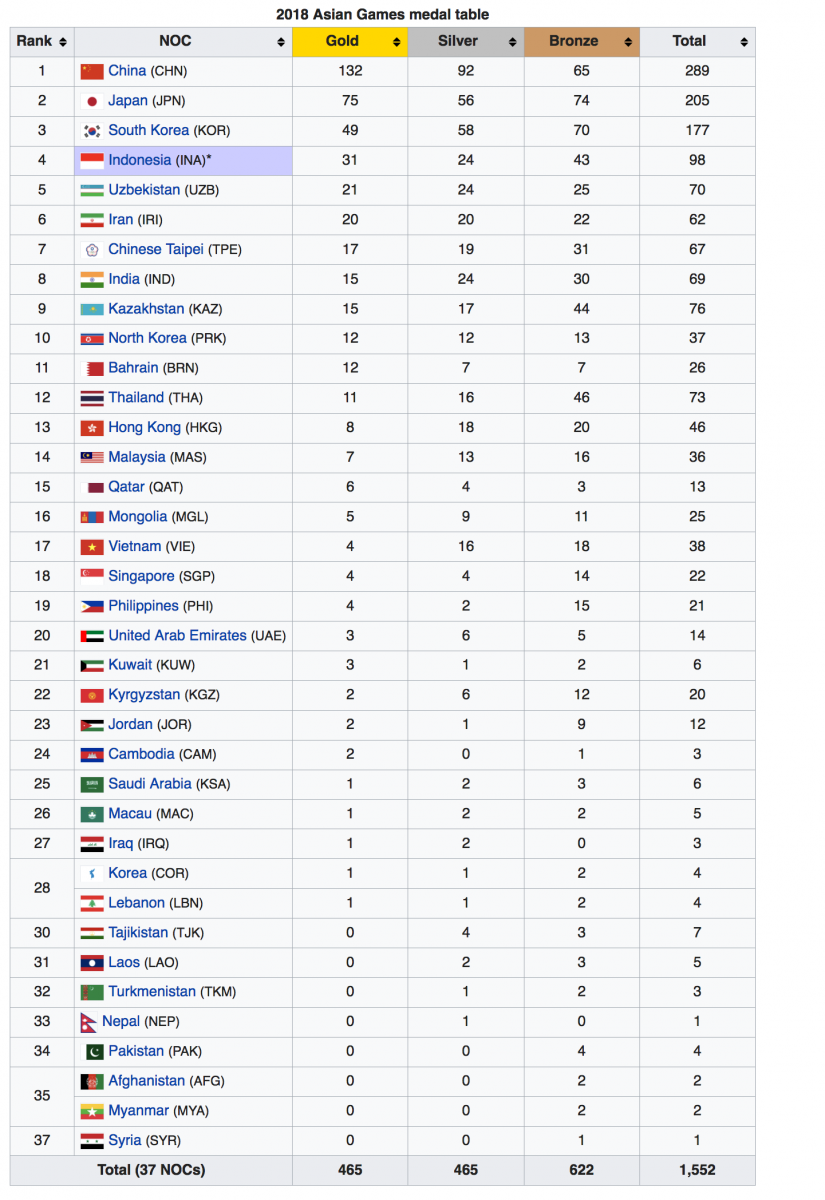
Task: Click the Kazakhstan flag icon
Action: coord(92,309)
